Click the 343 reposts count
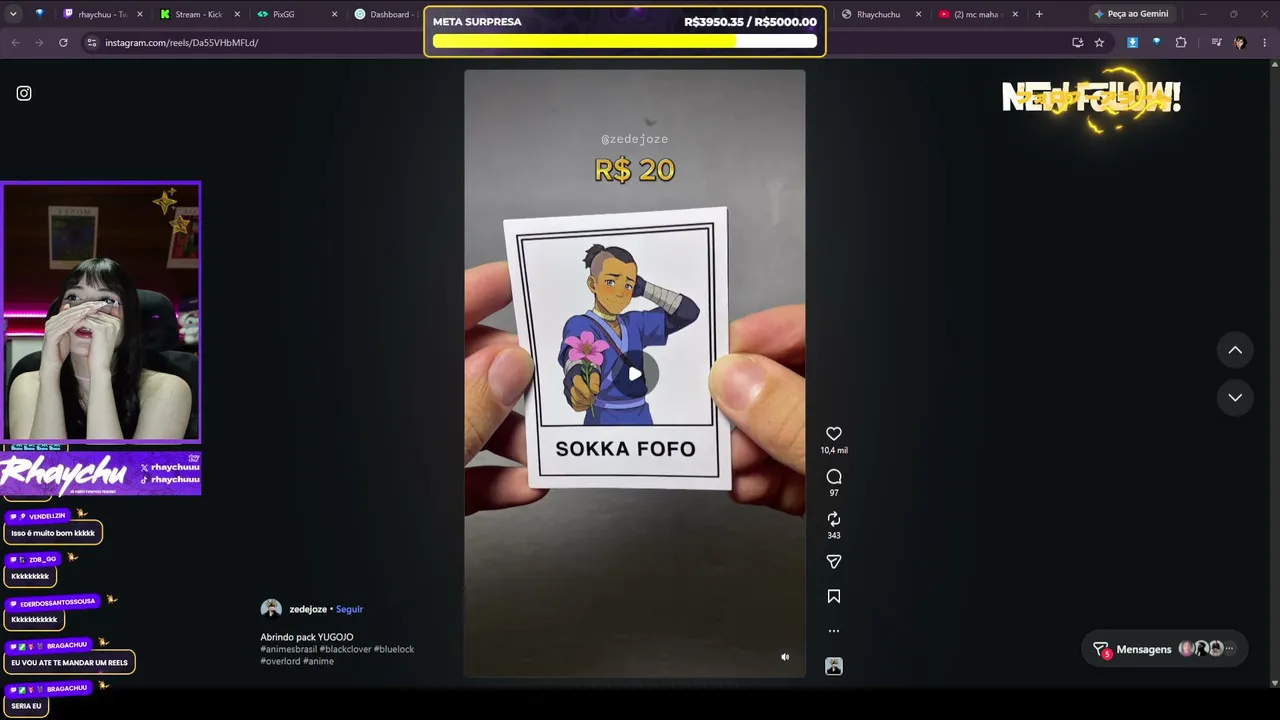 tap(834, 535)
